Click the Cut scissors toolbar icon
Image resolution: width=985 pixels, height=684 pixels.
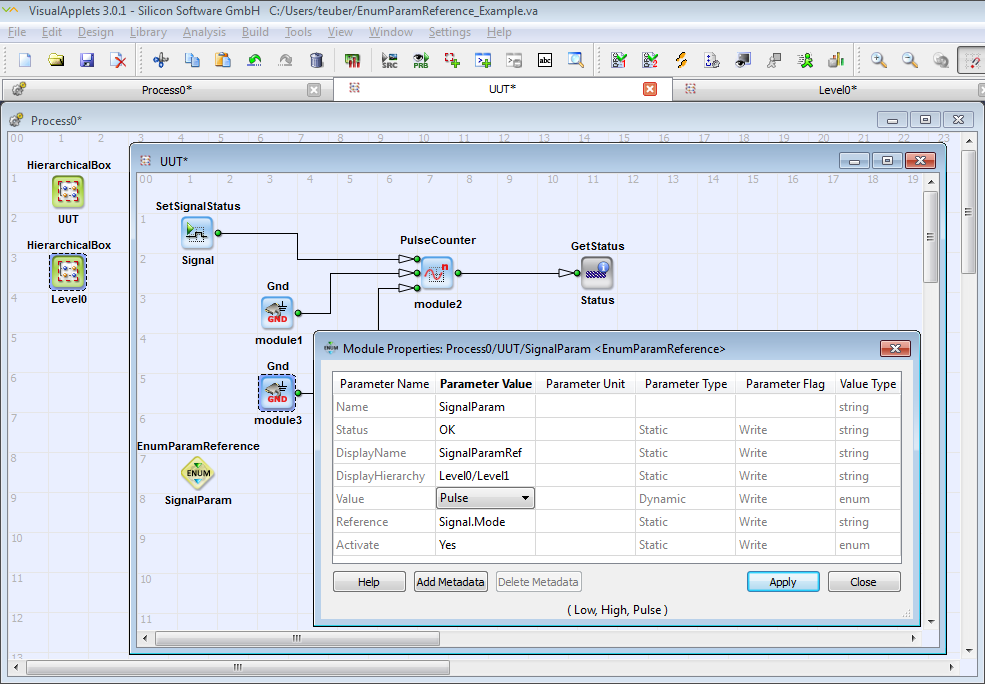tap(160, 60)
